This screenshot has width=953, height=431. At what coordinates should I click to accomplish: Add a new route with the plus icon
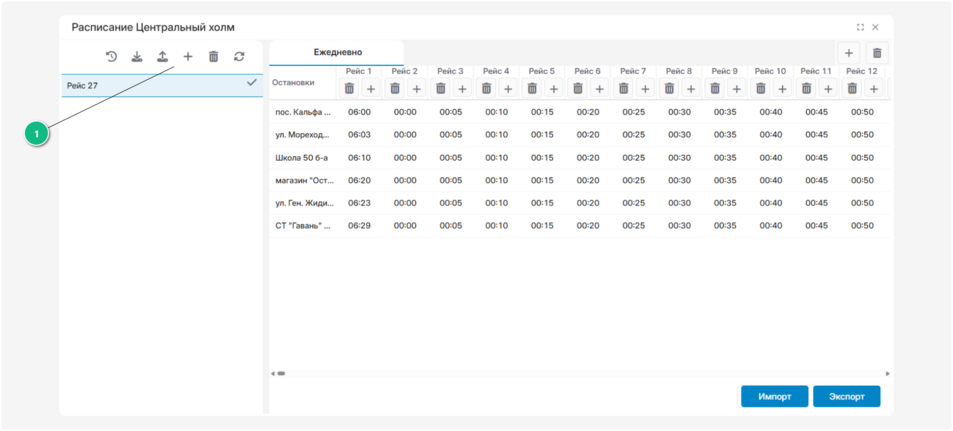point(188,57)
